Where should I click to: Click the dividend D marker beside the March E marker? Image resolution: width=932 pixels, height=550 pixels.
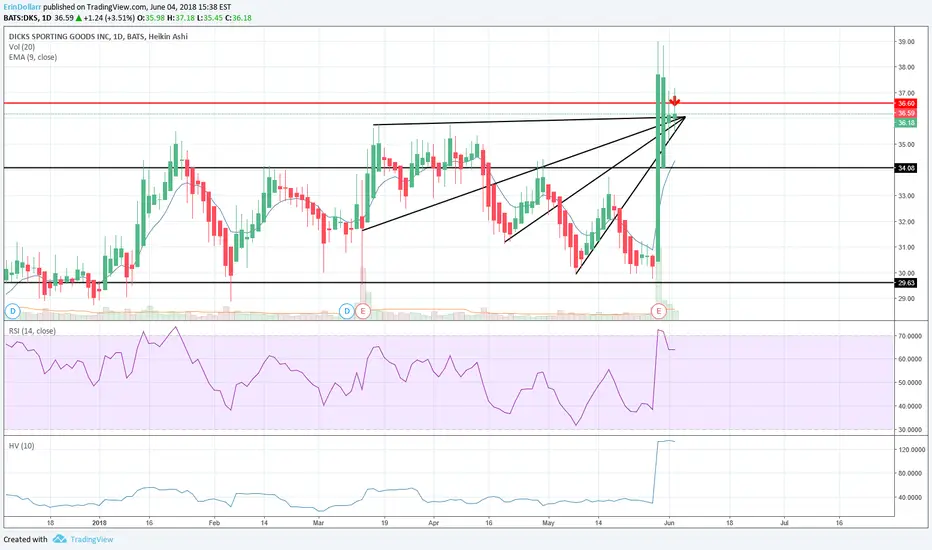(347, 310)
